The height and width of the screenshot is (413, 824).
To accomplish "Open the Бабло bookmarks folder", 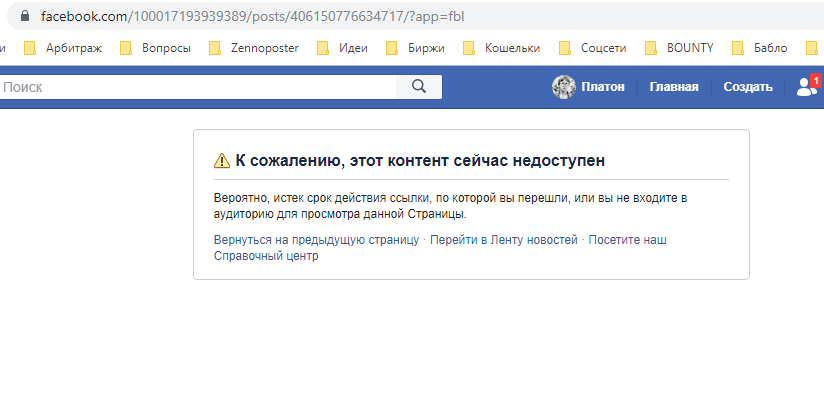I will click(x=760, y=48).
